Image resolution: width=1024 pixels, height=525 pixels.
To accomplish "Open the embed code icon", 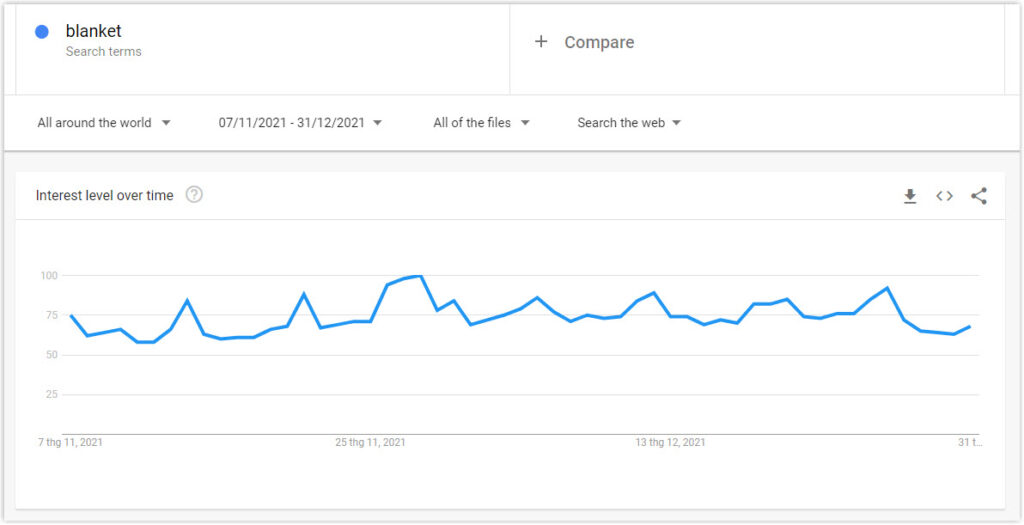I will point(944,196).
